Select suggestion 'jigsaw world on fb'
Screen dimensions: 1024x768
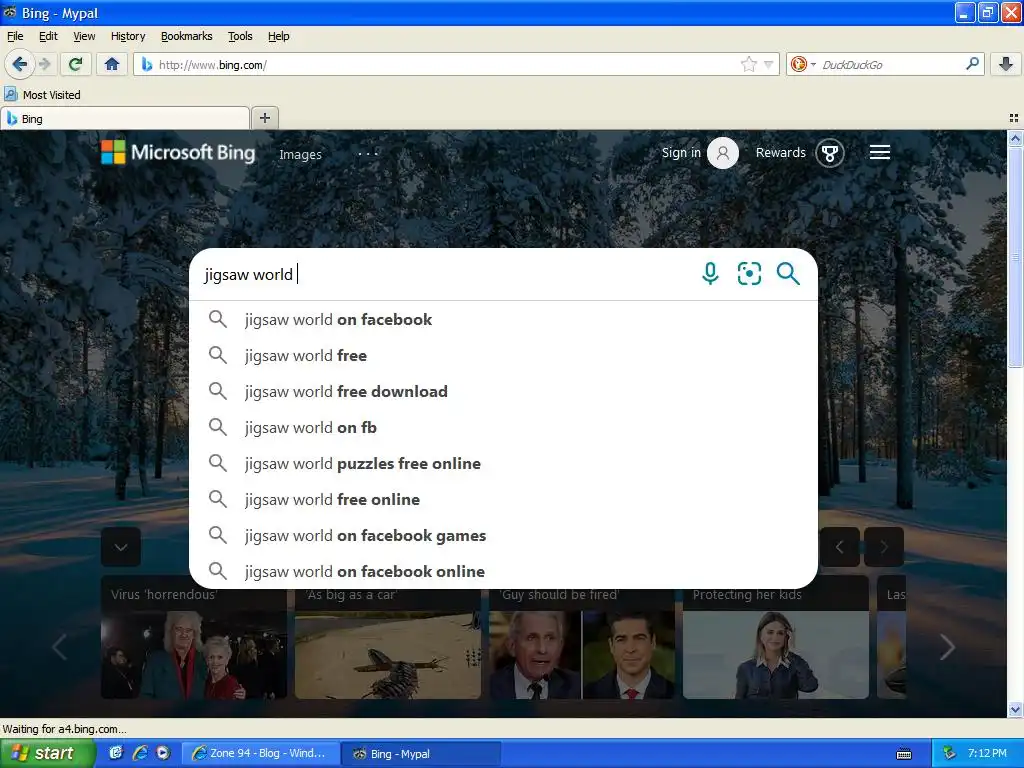coord(503,427)
